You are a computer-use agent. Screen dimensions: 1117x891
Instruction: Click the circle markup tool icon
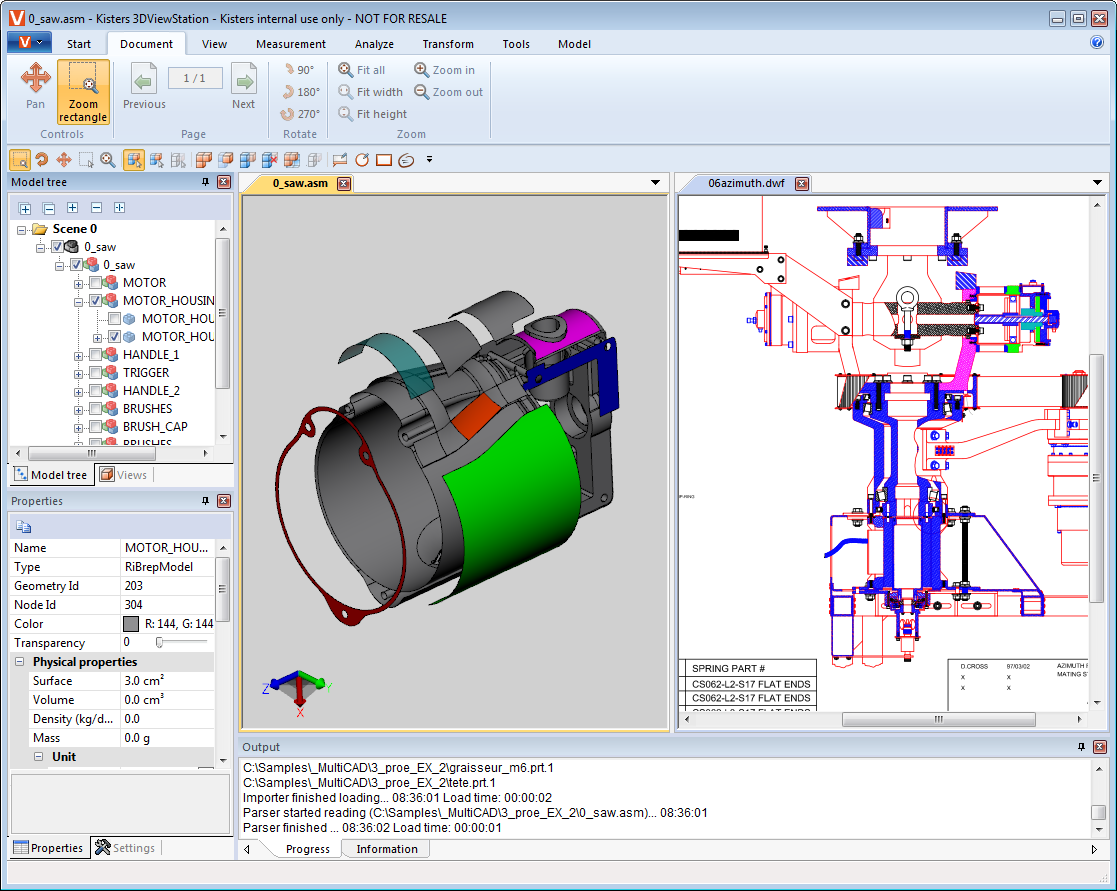tap(362, 160)
